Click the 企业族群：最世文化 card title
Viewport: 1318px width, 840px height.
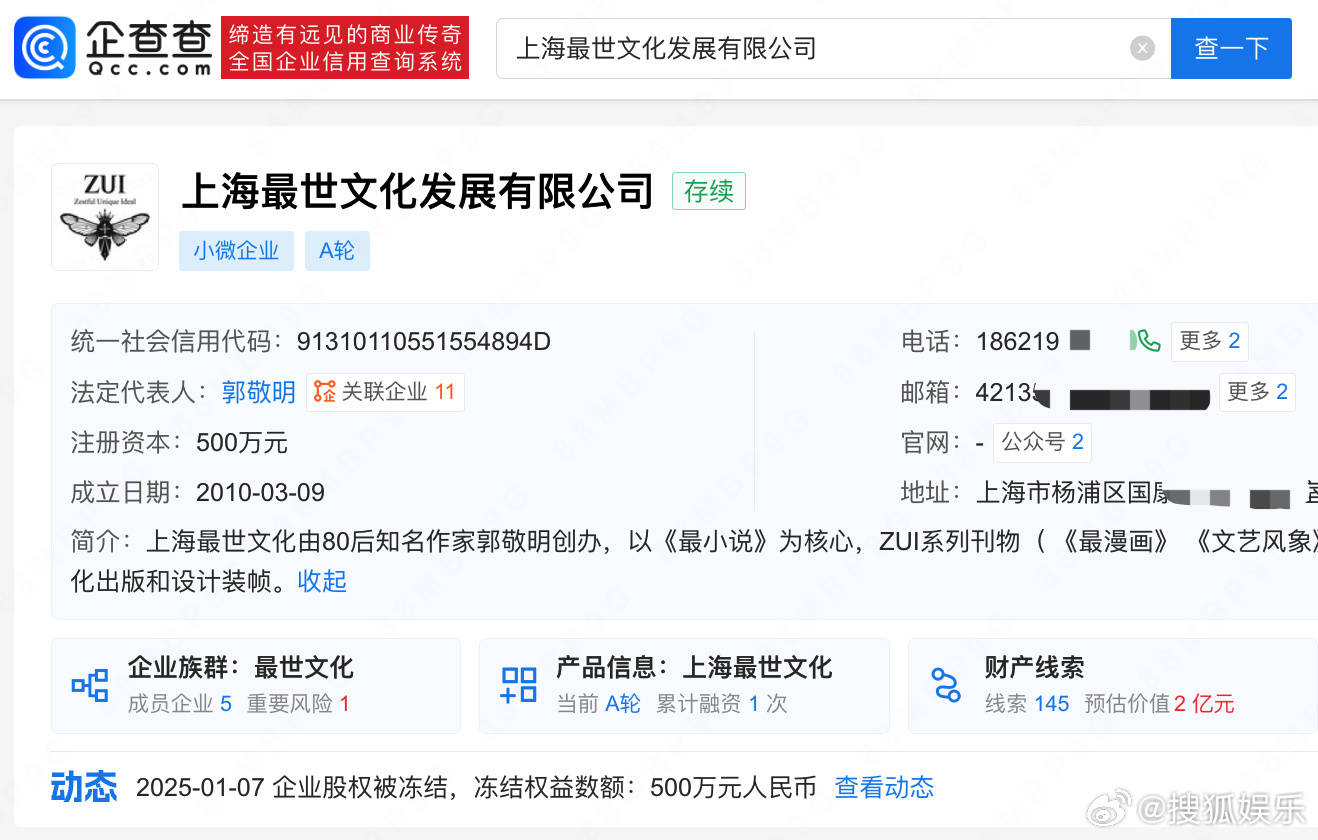click(241, 667)
